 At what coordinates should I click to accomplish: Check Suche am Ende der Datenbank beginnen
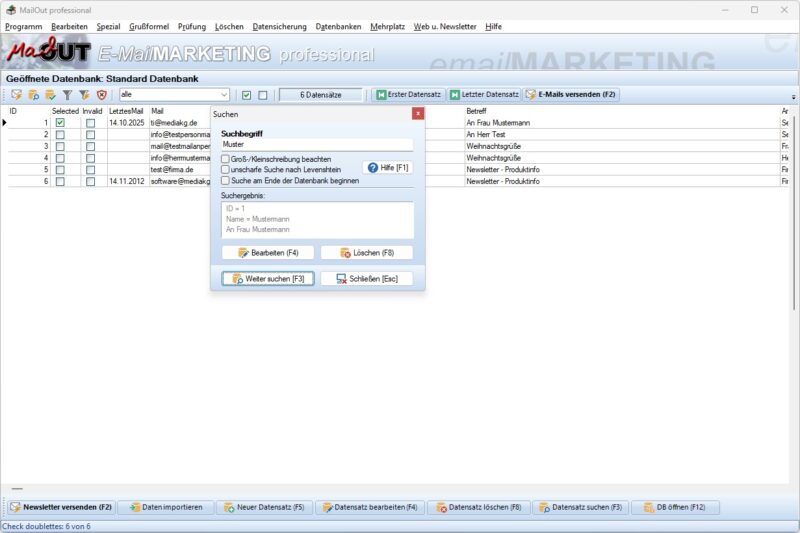click(x=225, y=181)
